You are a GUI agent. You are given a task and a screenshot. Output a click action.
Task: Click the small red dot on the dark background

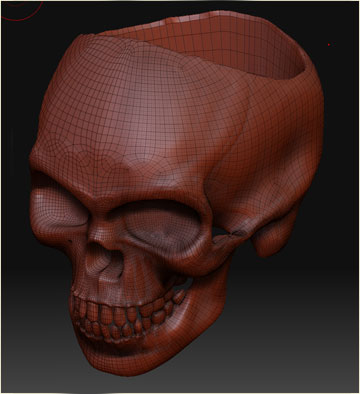[x=329, y=44]
